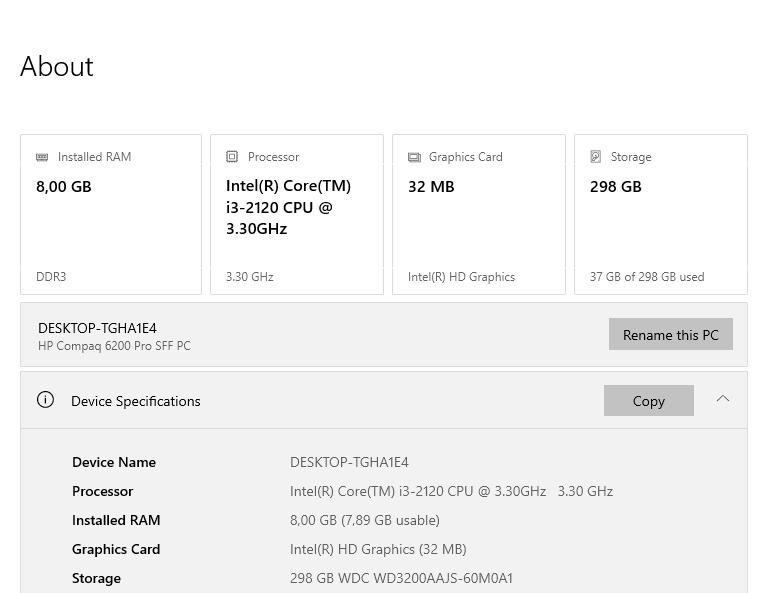Select the Graphics Card 32 MB card

coord(479,215)
